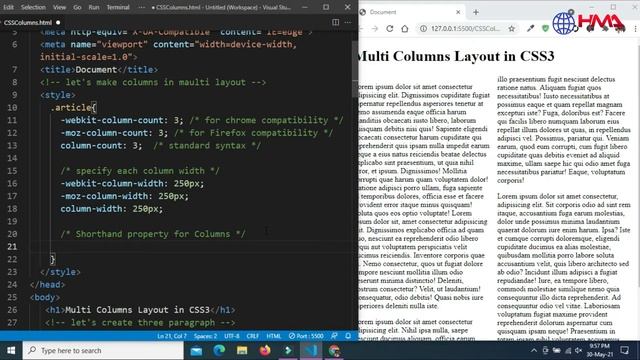
Task: Click the Type here to search box
Action: coord(104,351)
